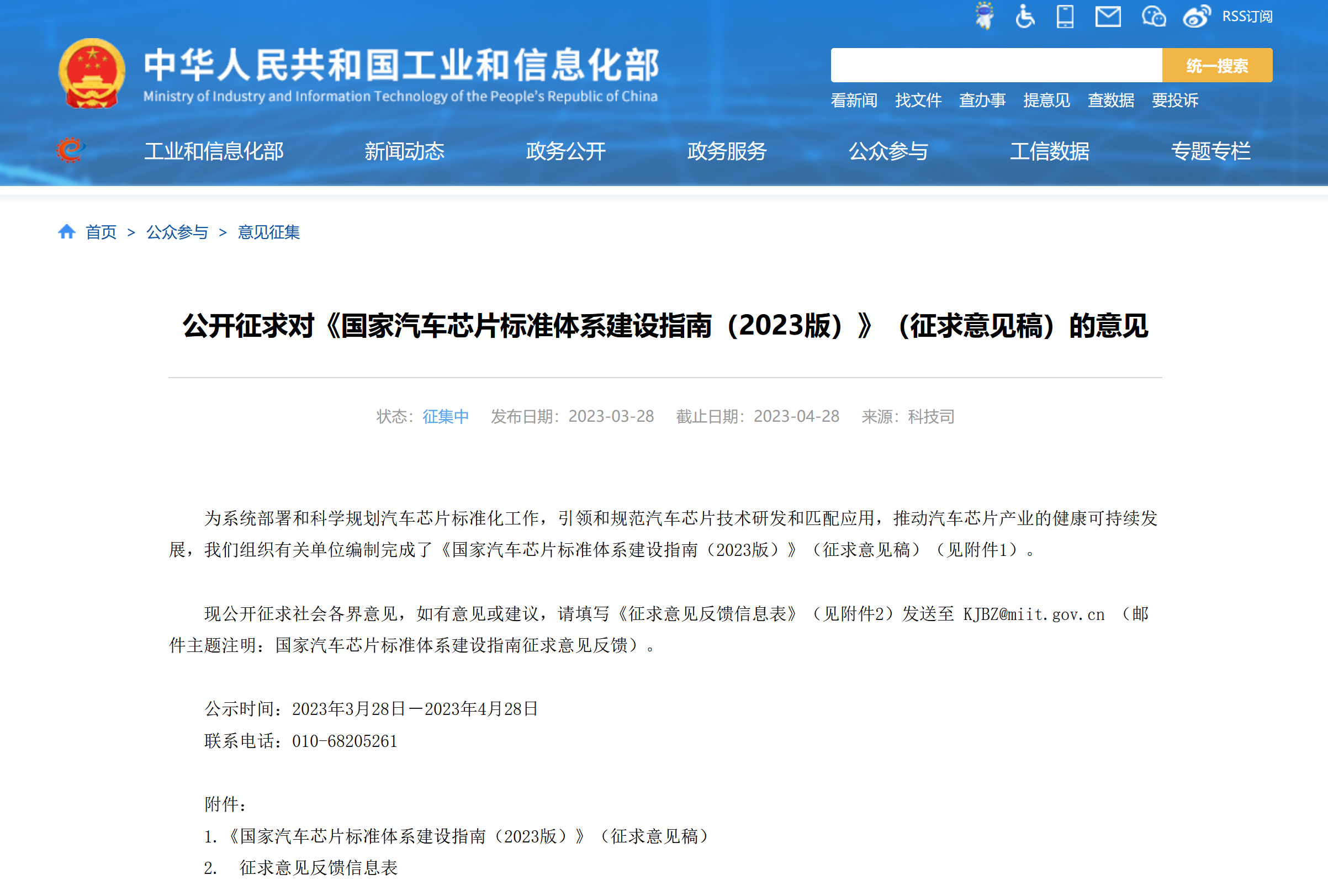Go to 首页 in breadcrumb
1328x896 pixels.
(101, 232)
